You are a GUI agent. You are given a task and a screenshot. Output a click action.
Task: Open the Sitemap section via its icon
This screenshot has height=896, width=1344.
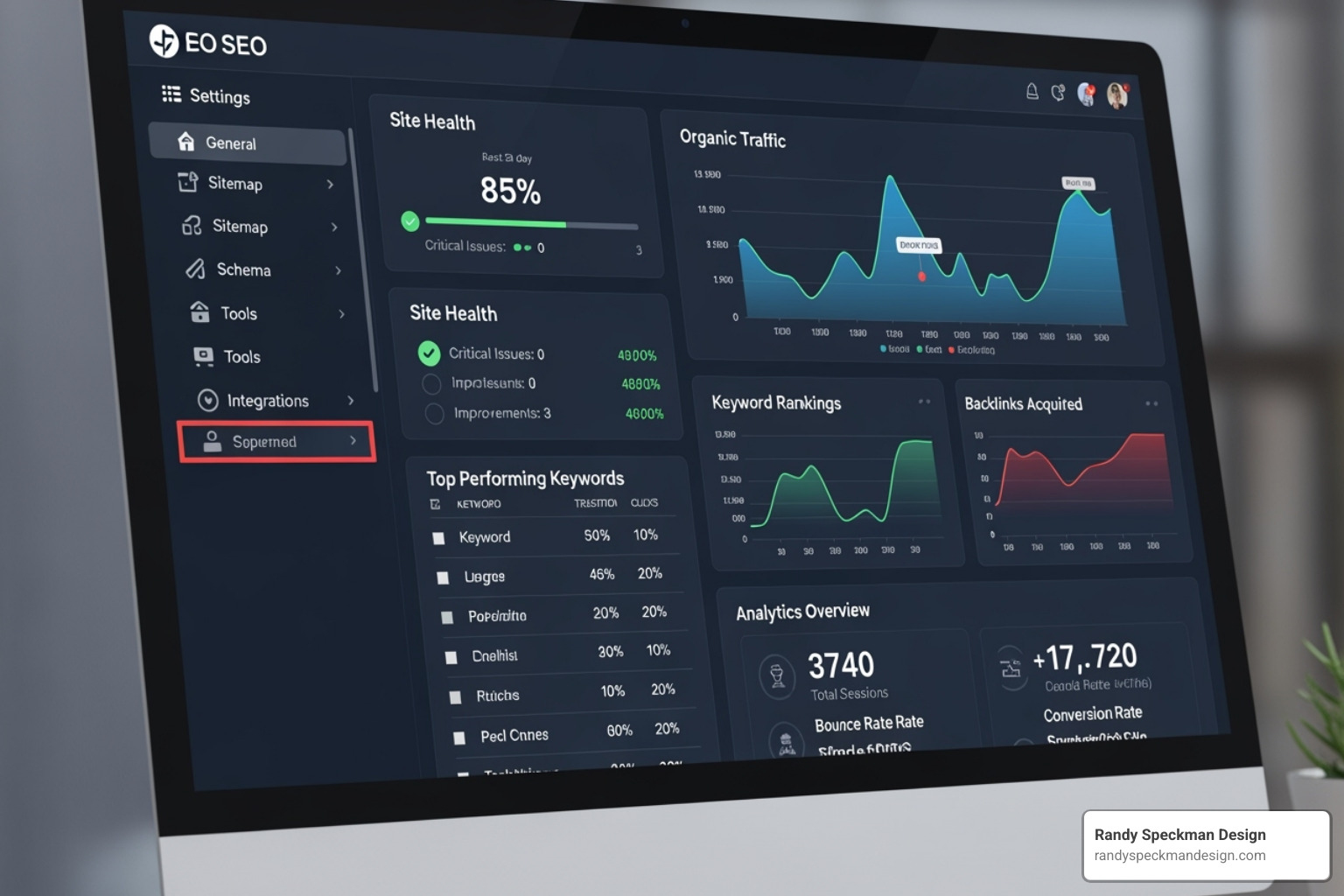189,183
